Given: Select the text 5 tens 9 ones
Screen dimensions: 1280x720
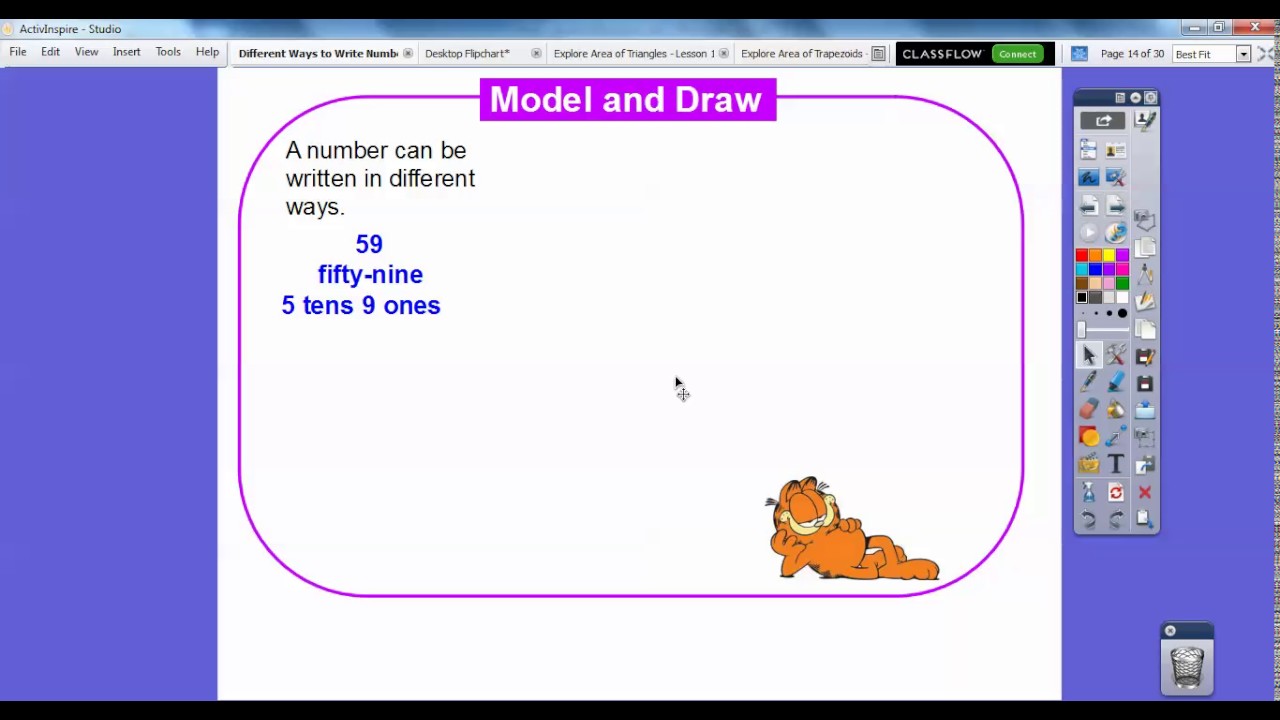Looking at the screenshot, I should pyautogui.click(x=361, y=305).
